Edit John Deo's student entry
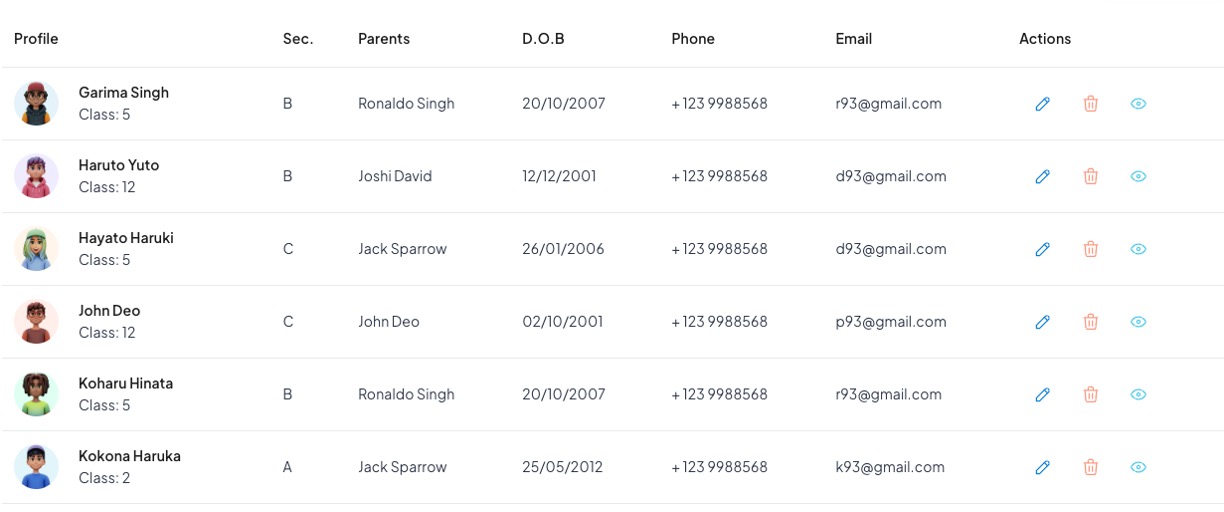The height and width of the screenshot is (512, 1224). [1042, 322]
